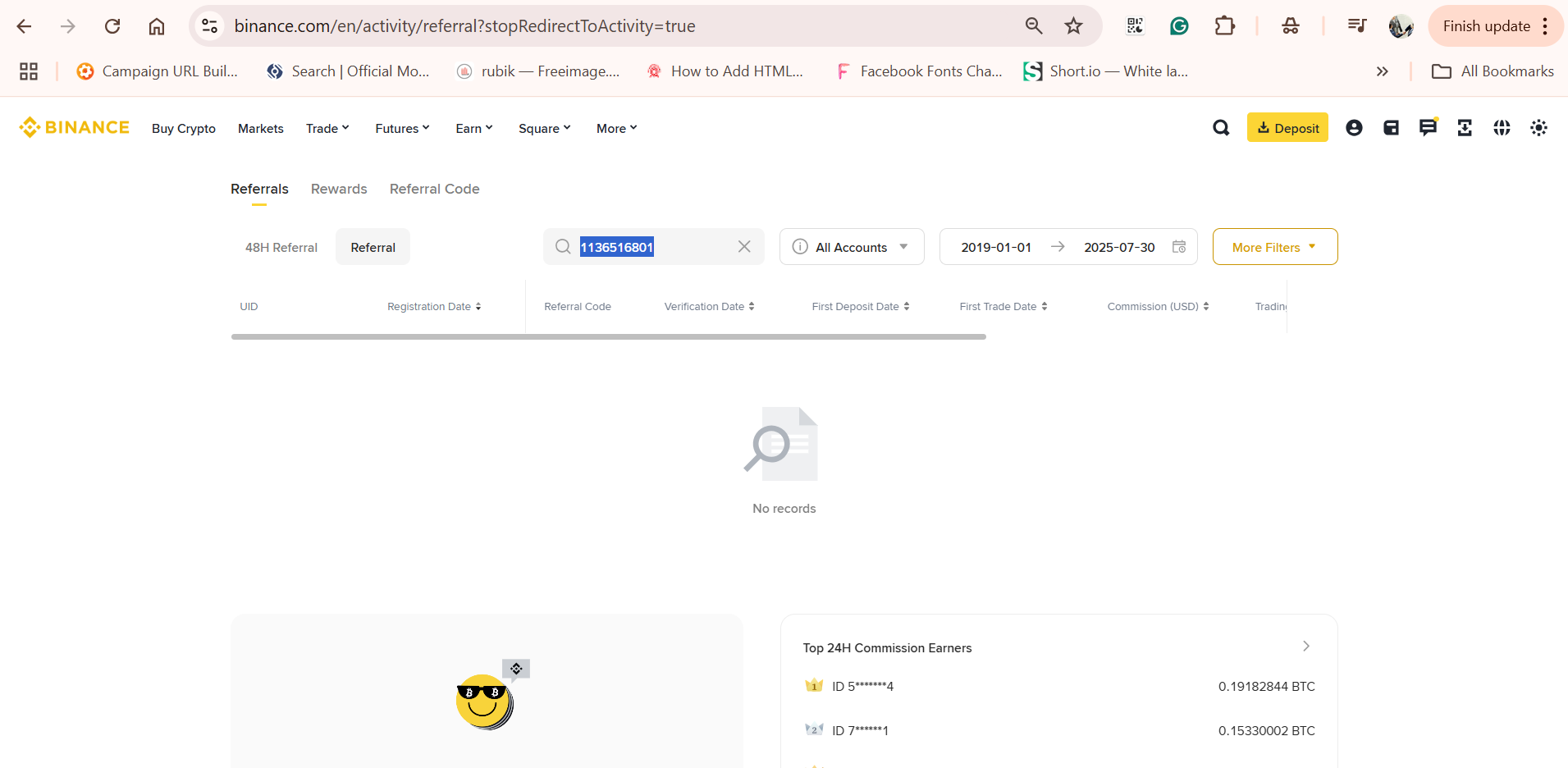
Task: Go back with the browser back arrow
Action: (x=24, y=26)
